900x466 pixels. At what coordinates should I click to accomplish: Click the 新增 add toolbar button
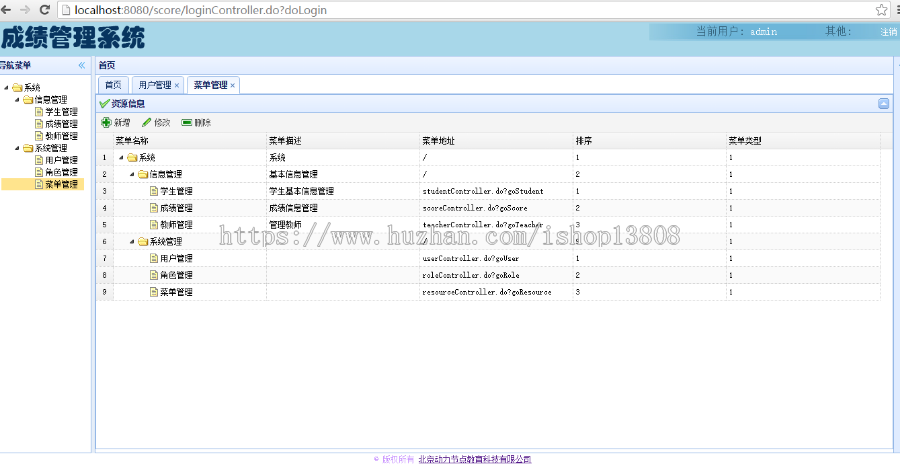(x=116, y=122)
